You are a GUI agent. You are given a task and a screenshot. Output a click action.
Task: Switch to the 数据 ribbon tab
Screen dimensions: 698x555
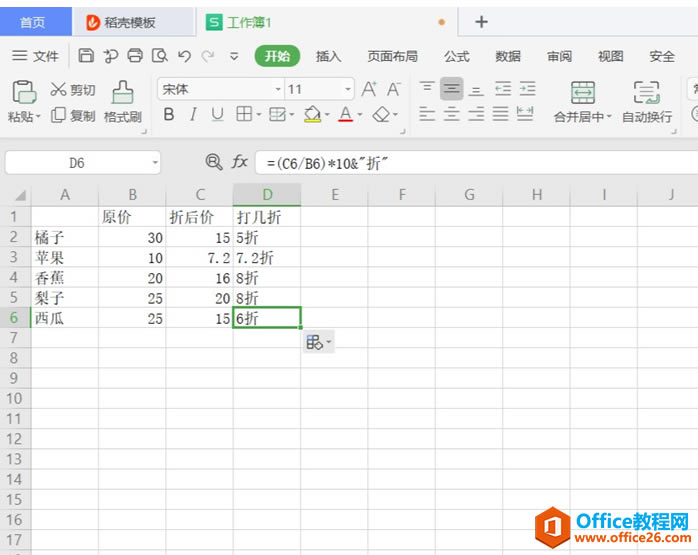508,57
